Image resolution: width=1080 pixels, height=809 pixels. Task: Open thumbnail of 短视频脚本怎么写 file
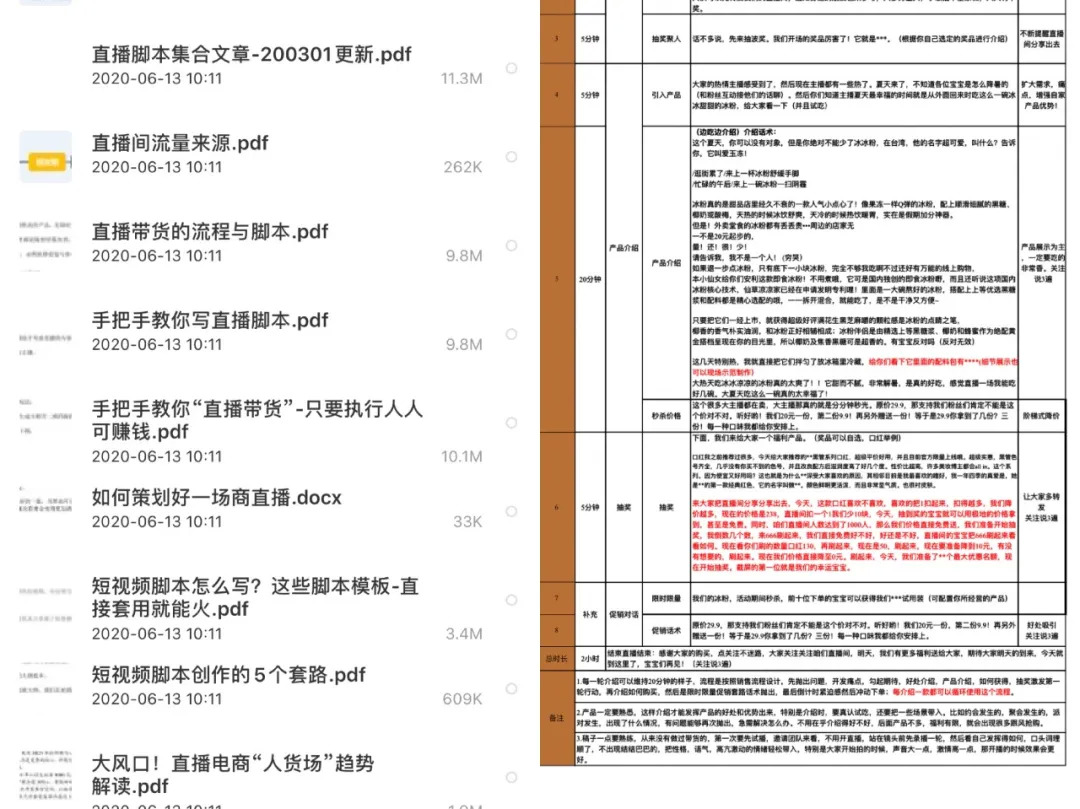tap(45, 600)
